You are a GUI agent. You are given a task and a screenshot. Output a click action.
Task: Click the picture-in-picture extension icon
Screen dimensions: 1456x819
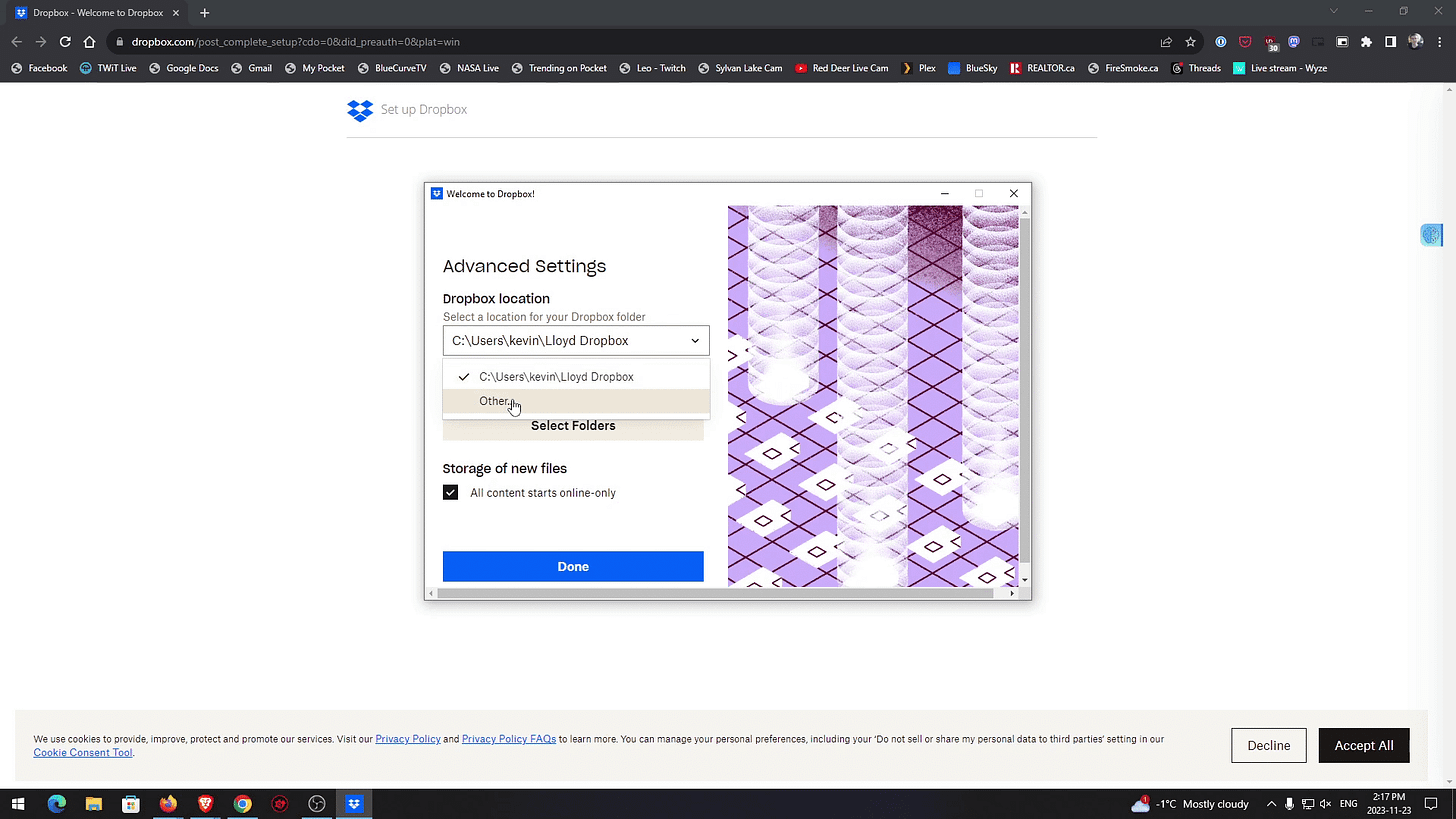[1342, 42]
